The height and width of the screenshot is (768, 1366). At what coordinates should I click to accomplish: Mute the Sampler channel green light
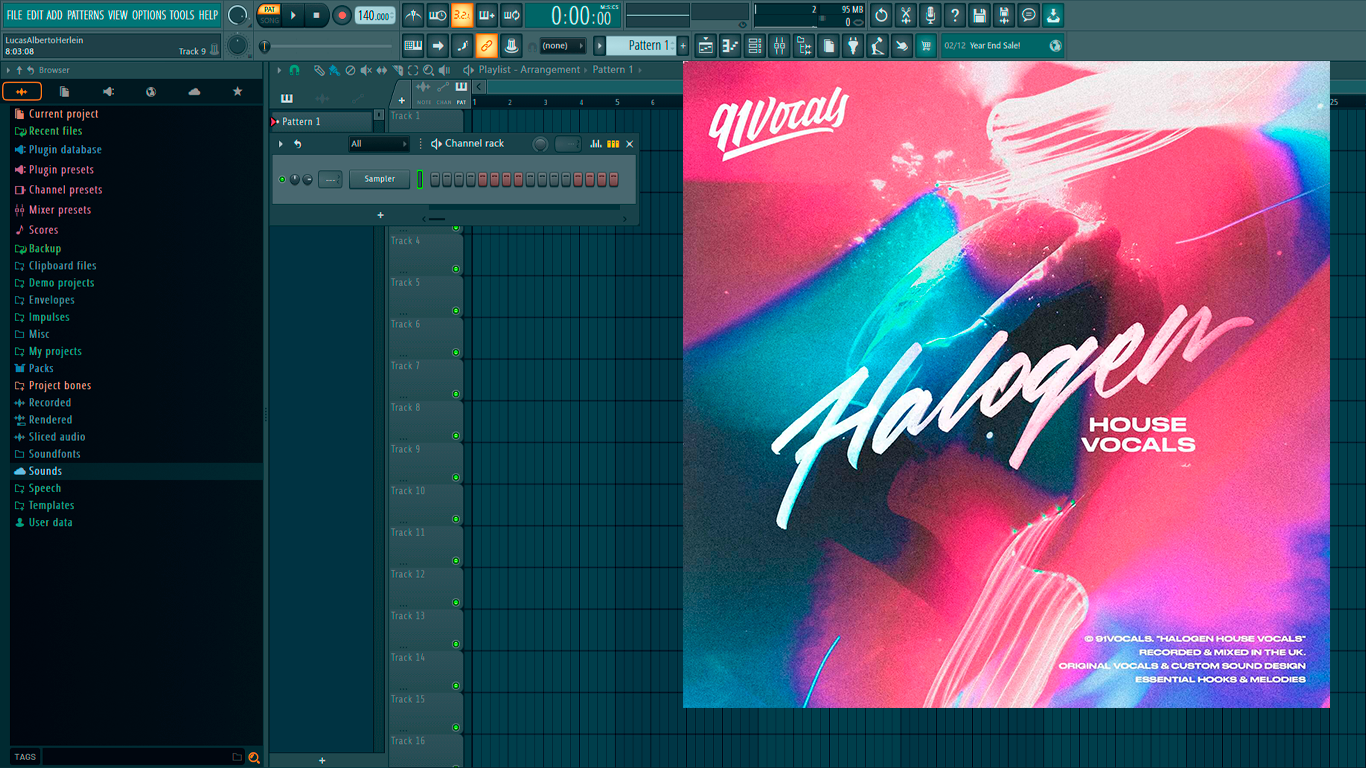pyautogui.click(x=282, y=180)
